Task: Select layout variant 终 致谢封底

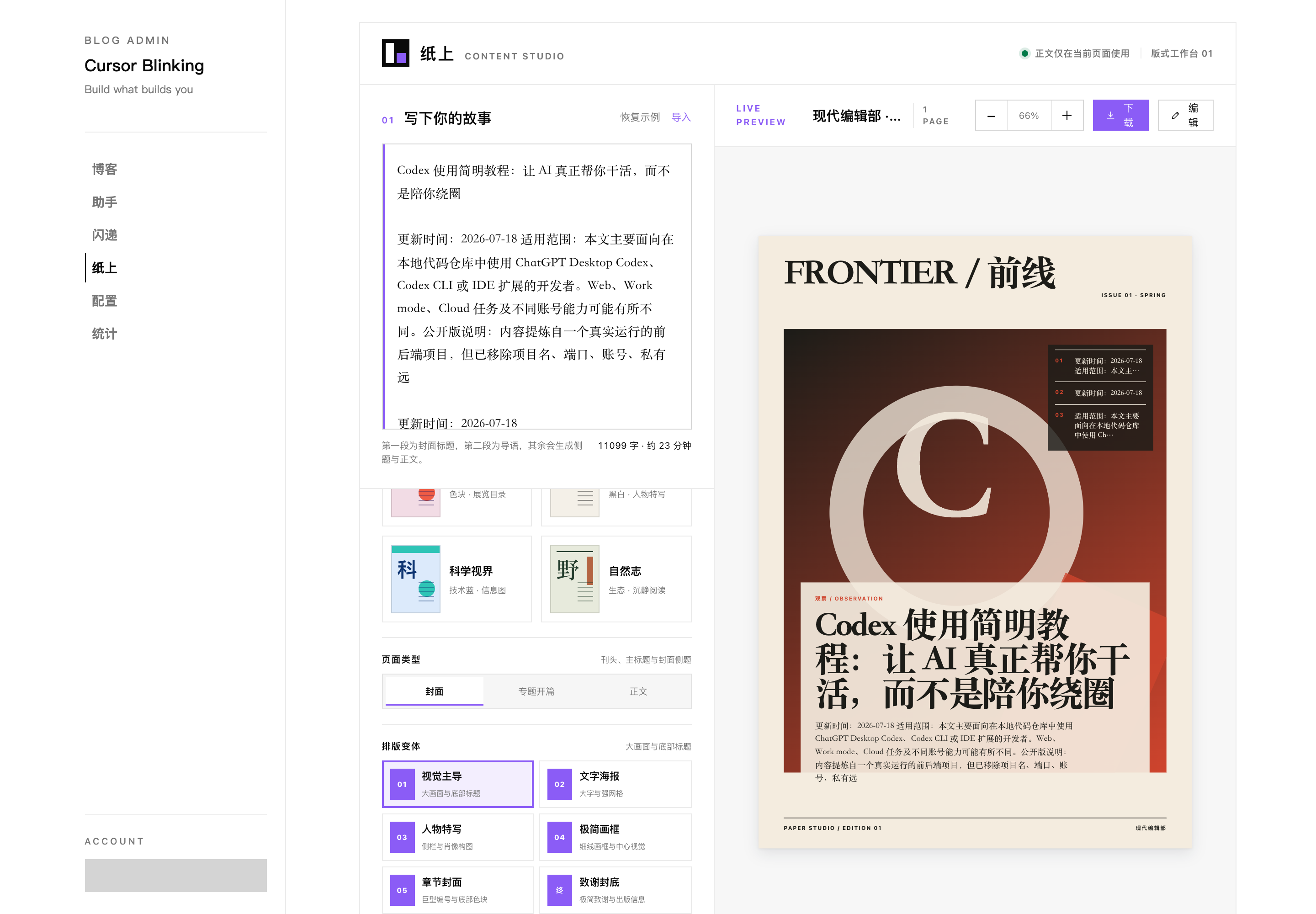Action: [x=615, y=890]
